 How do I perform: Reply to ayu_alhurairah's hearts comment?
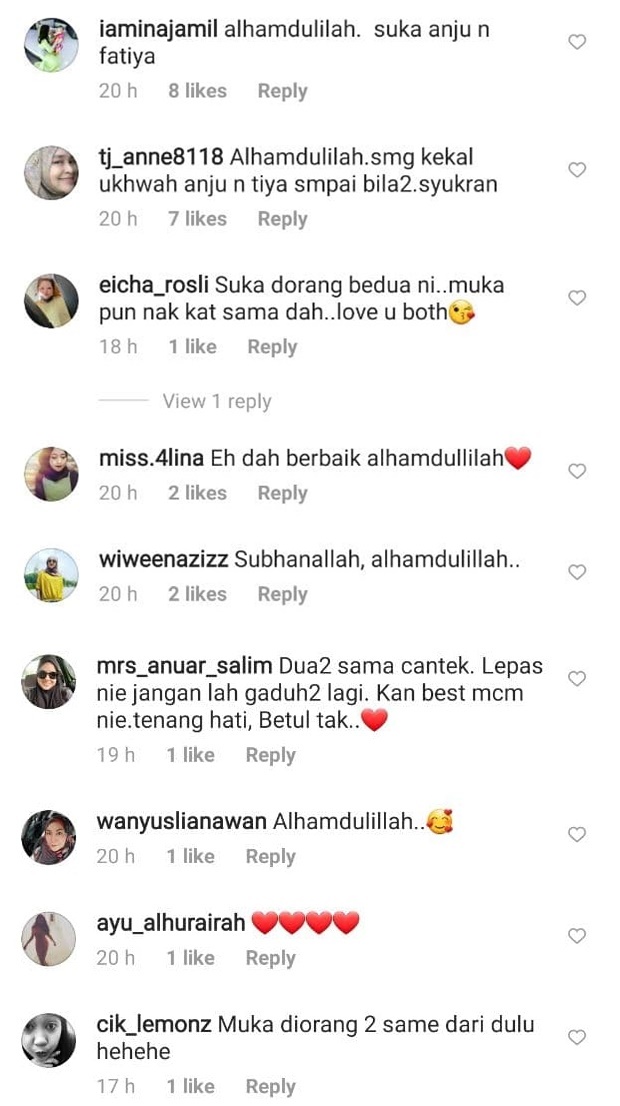coord(270,959)
